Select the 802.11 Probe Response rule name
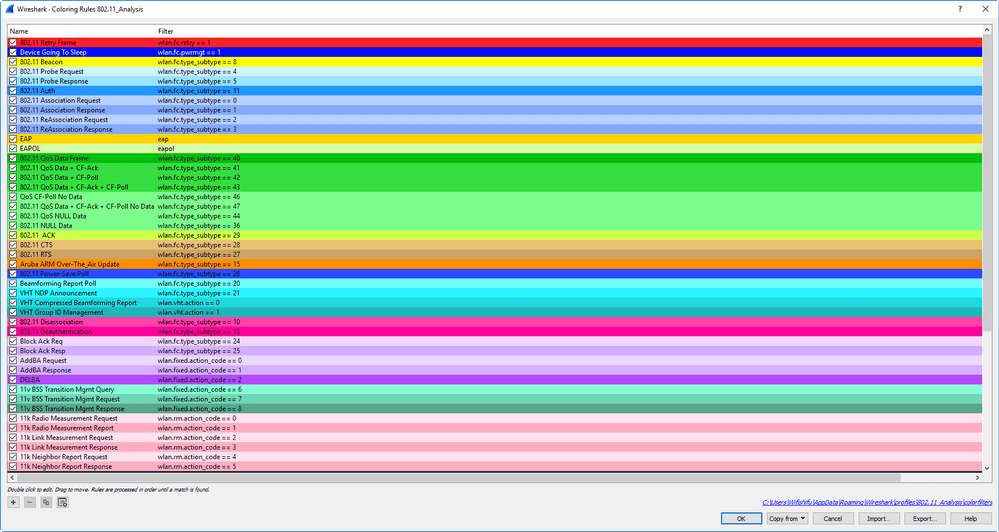This screenshot has height=532, width=999. 54,81
